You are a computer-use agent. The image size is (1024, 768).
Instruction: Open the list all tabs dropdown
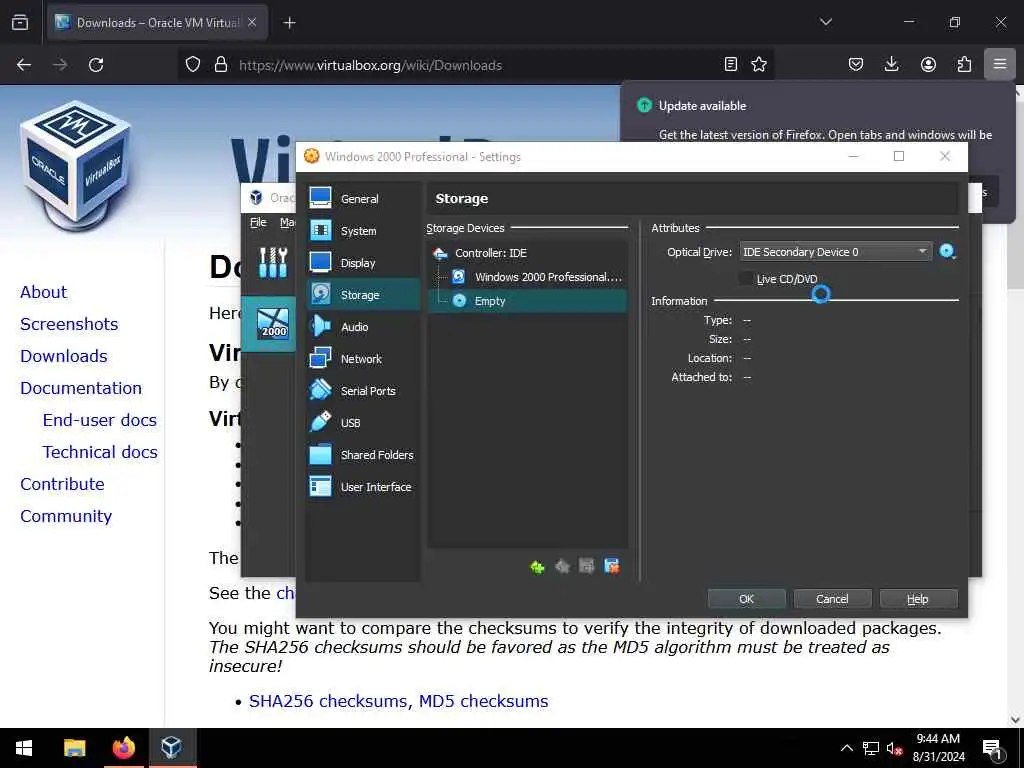[x=825, y=22]
